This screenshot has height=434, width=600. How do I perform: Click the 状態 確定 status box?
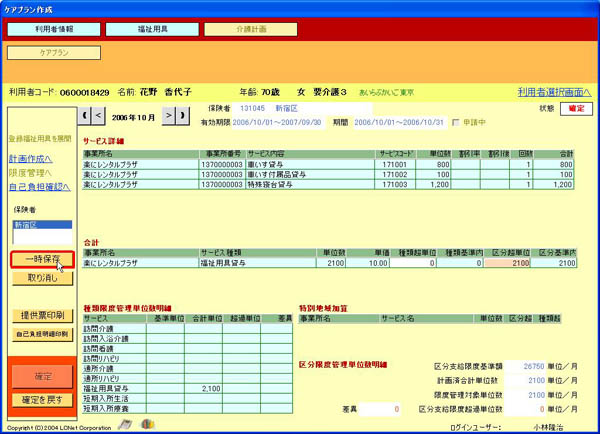coord(576,109)
